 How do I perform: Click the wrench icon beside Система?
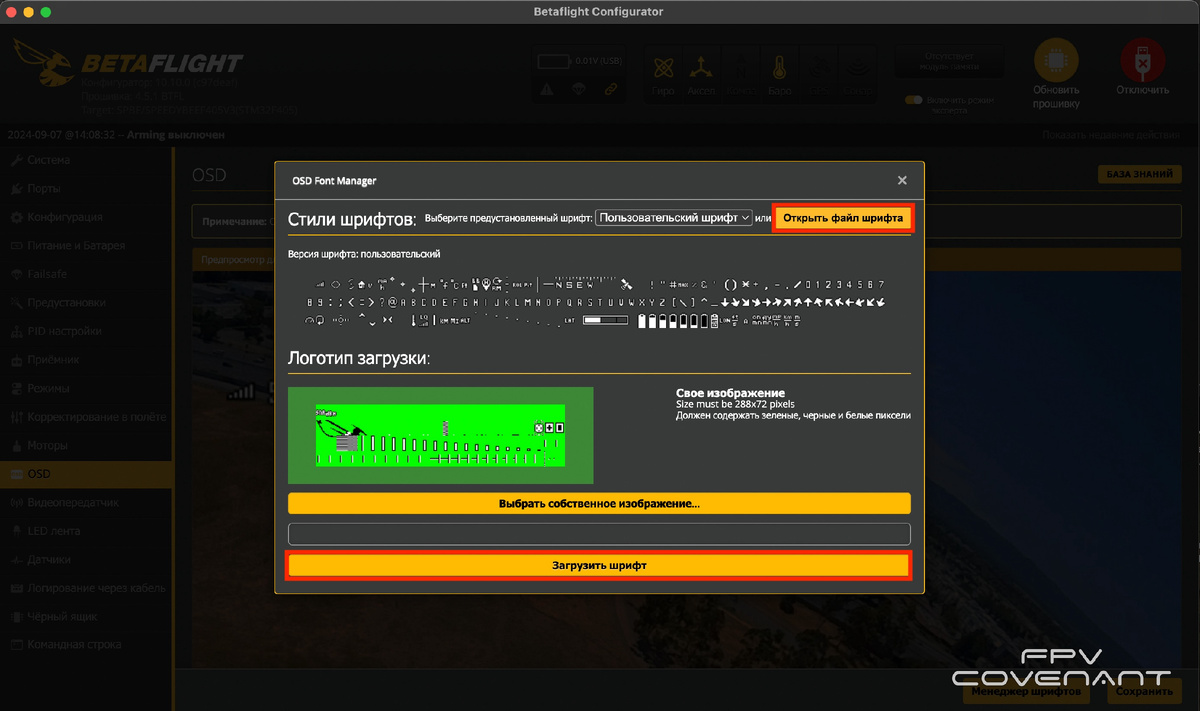tap(16, 160)
